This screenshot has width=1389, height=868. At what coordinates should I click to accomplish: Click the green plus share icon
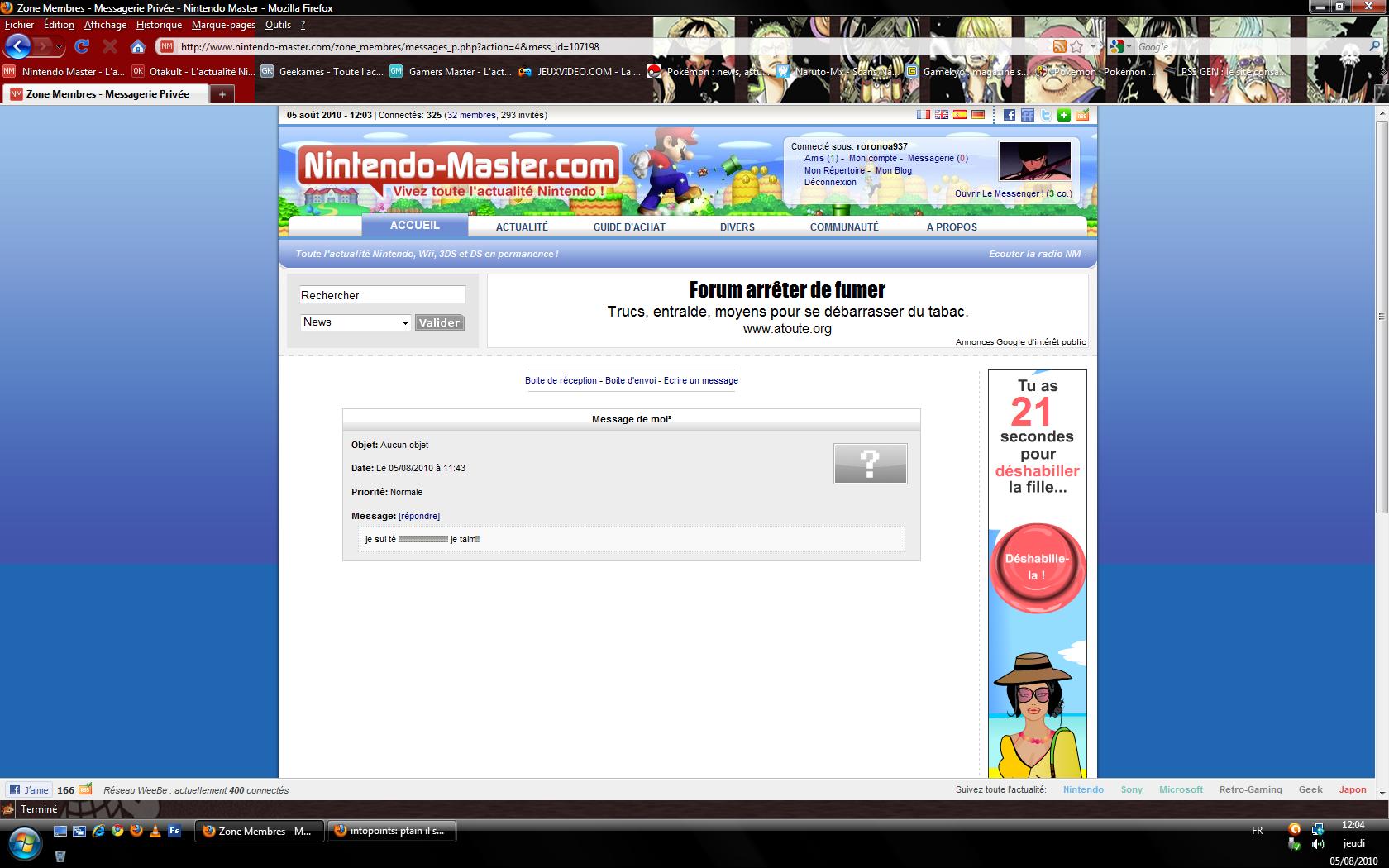pos(1063,115)
